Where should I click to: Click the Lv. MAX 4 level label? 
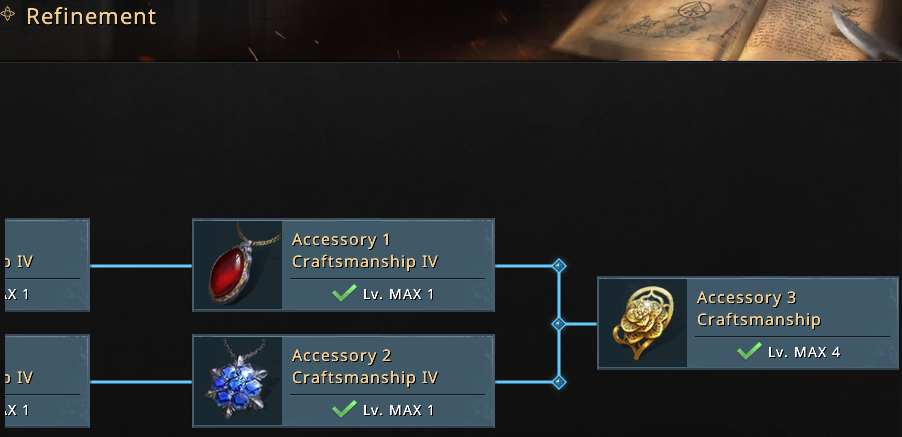[804, 352]
